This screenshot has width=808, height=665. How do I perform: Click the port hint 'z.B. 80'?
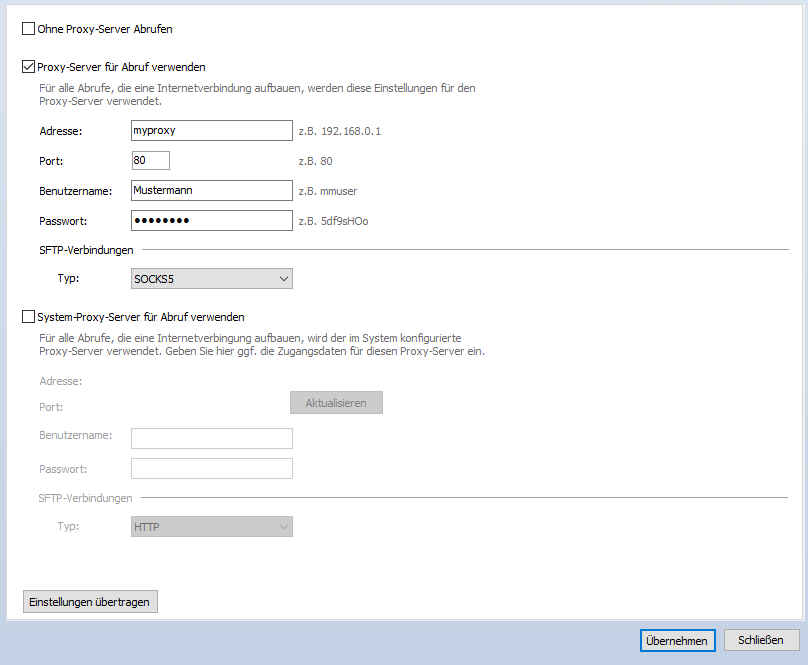coord(315,161)
